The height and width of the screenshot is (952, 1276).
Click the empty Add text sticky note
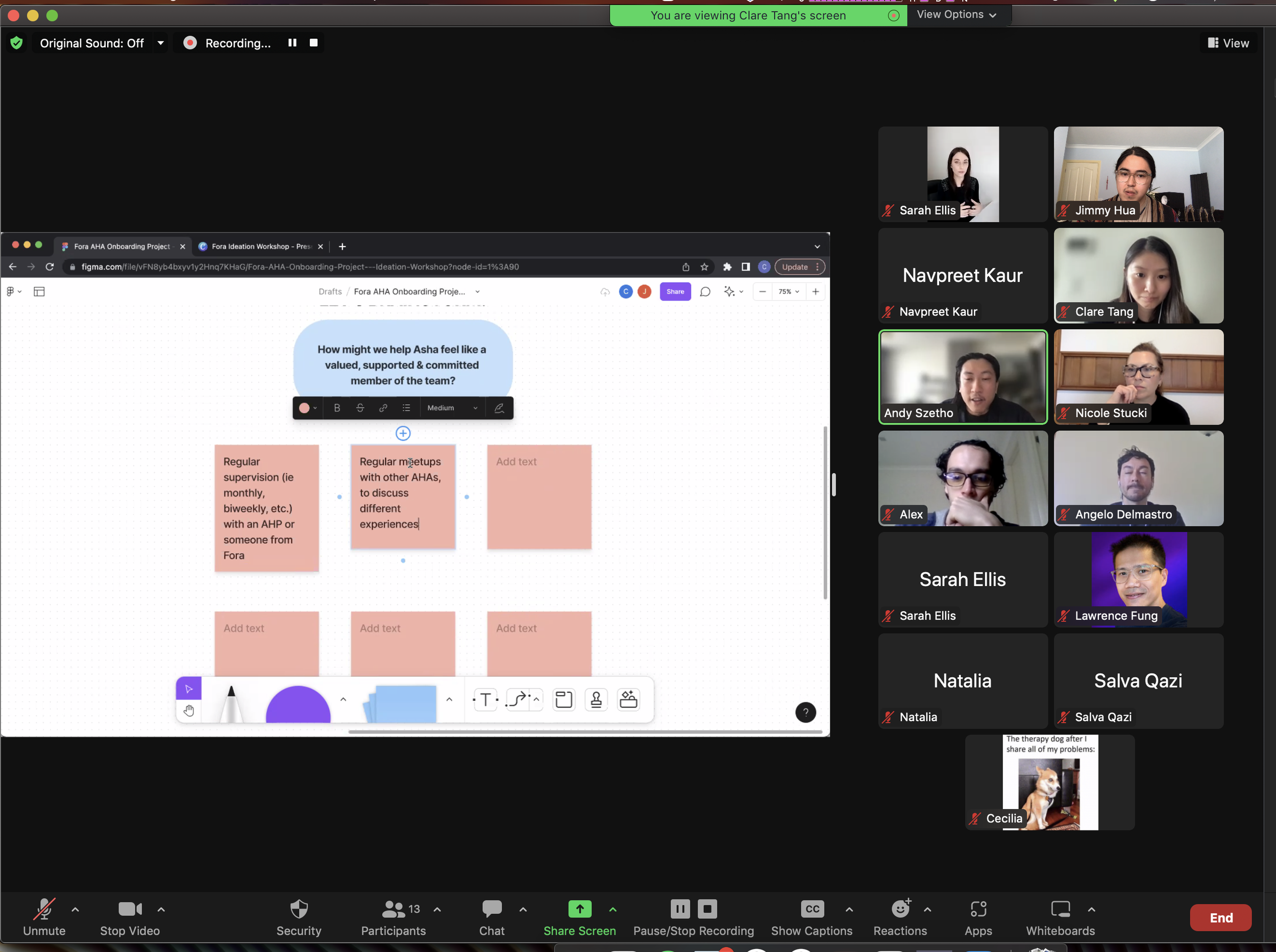coord(538,496)
